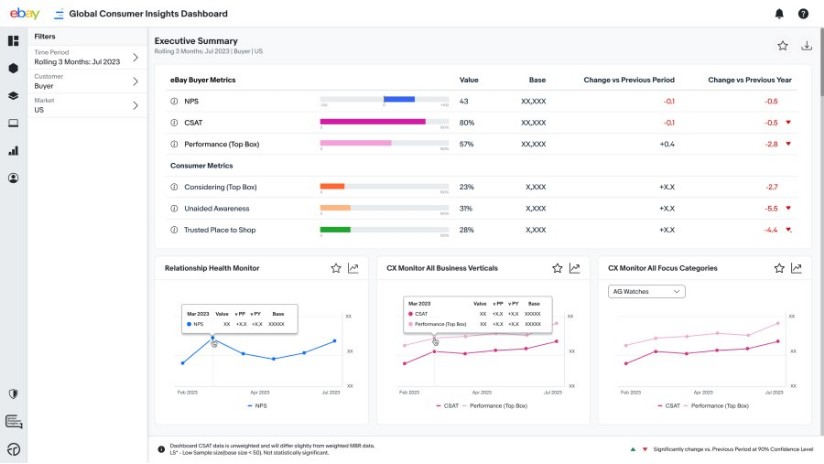
Task: Click the eBay logo
Action: pyautogui.click(x=24, y=13)
